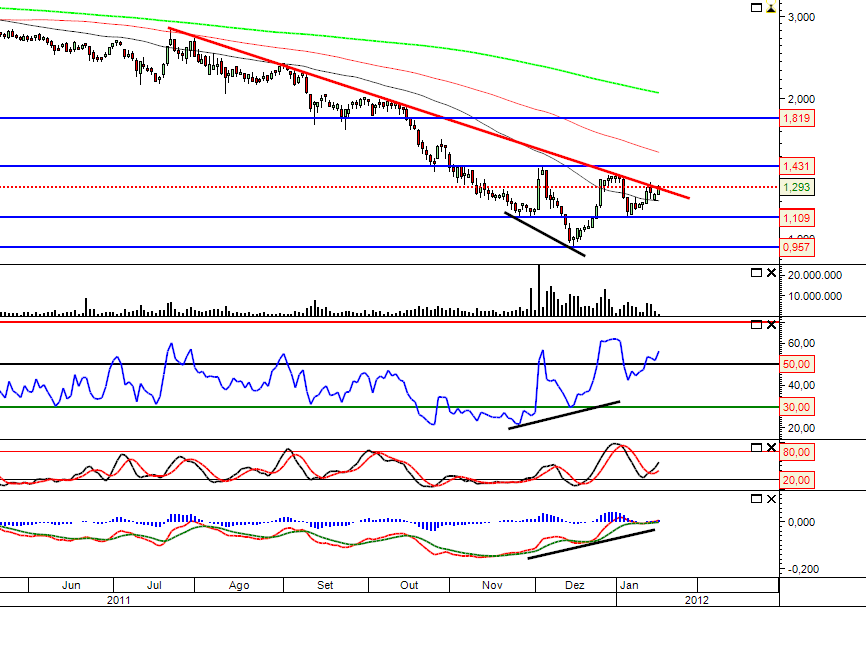
Task: Click the current price label 1,293
Action: pos(796,187)
